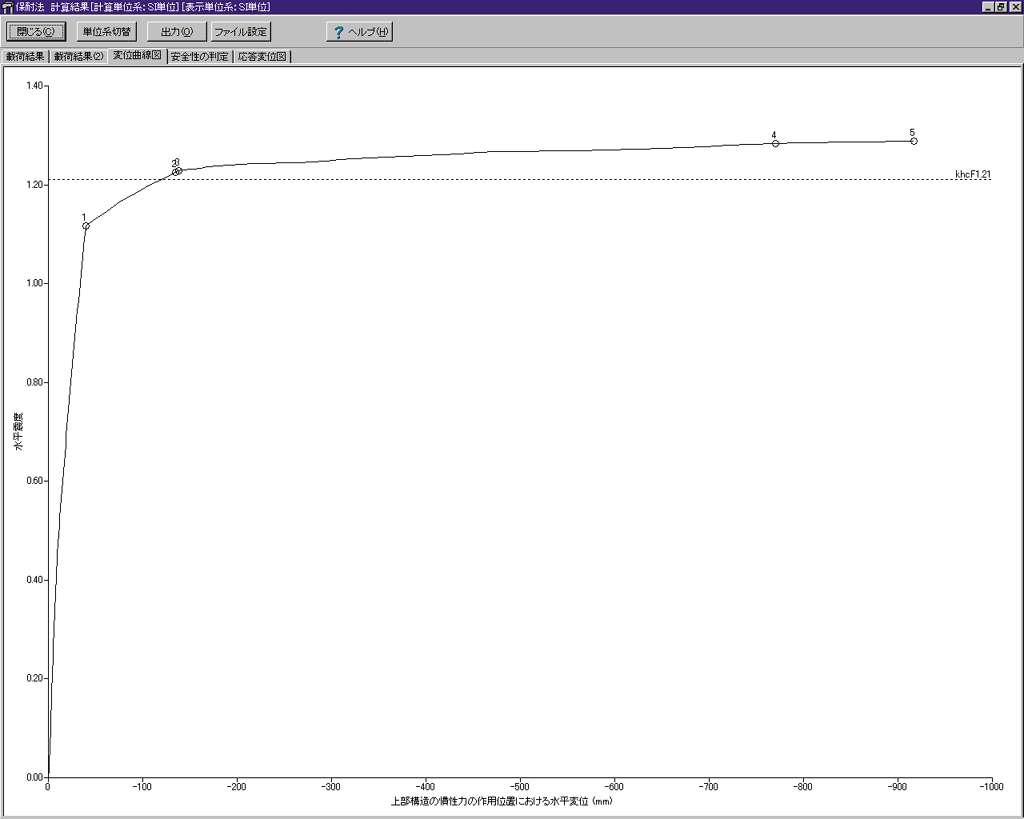Click the khcF1.21 dashed line label
This screenshot has width=1024, height=819.
click(x=972, y=175)
